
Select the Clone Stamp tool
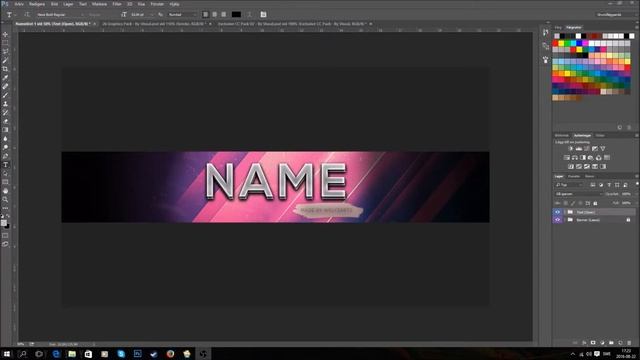(x=5, y=104)
